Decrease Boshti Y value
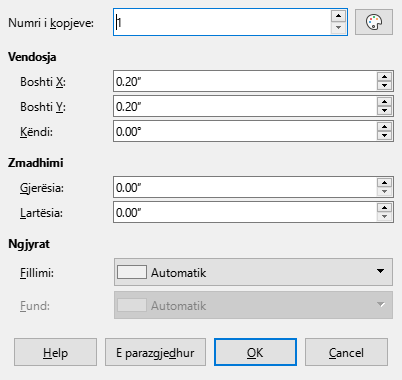The image size is (402, 380). (x=384, y=111)
